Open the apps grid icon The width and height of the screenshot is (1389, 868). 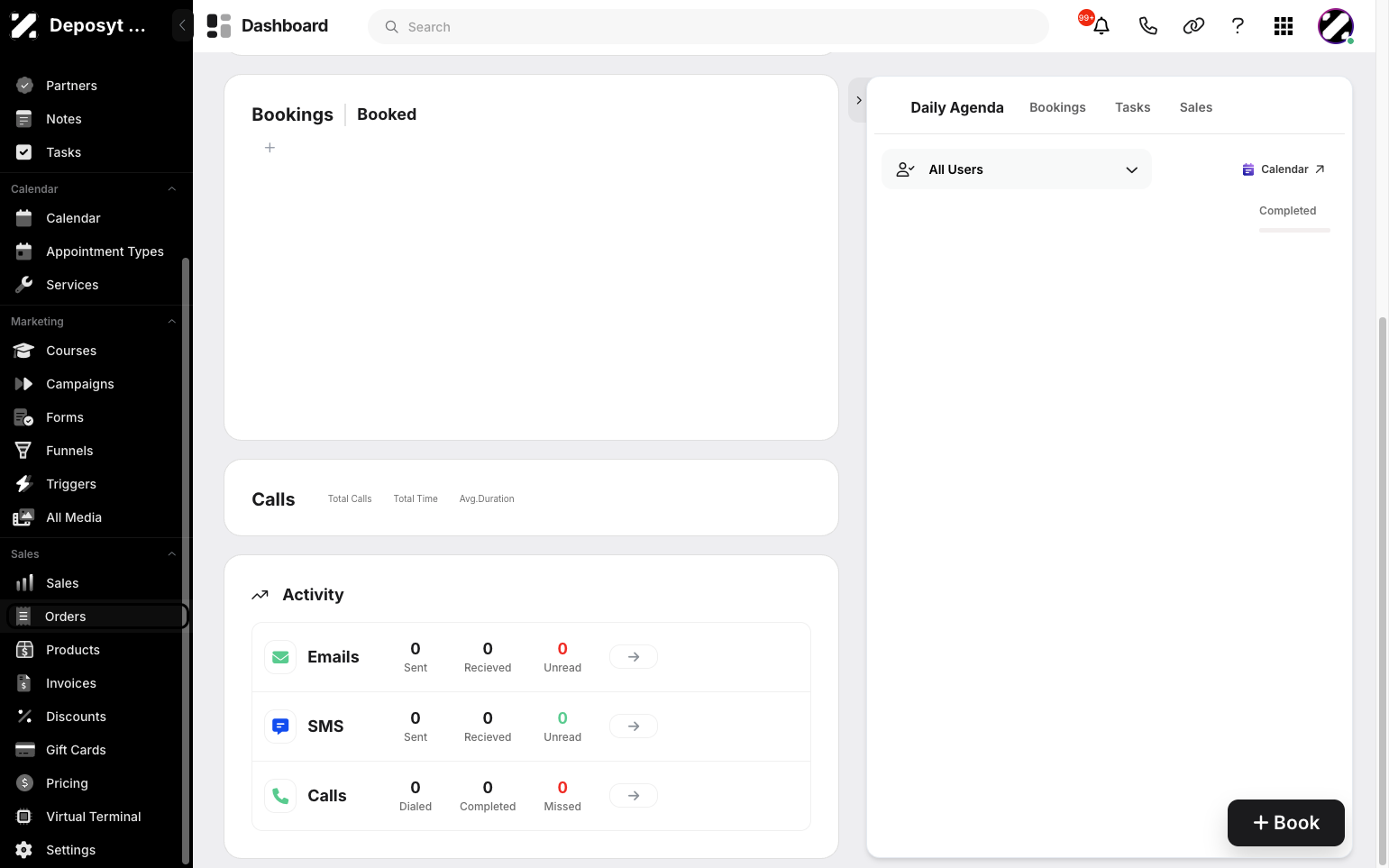coord(1284,26)
